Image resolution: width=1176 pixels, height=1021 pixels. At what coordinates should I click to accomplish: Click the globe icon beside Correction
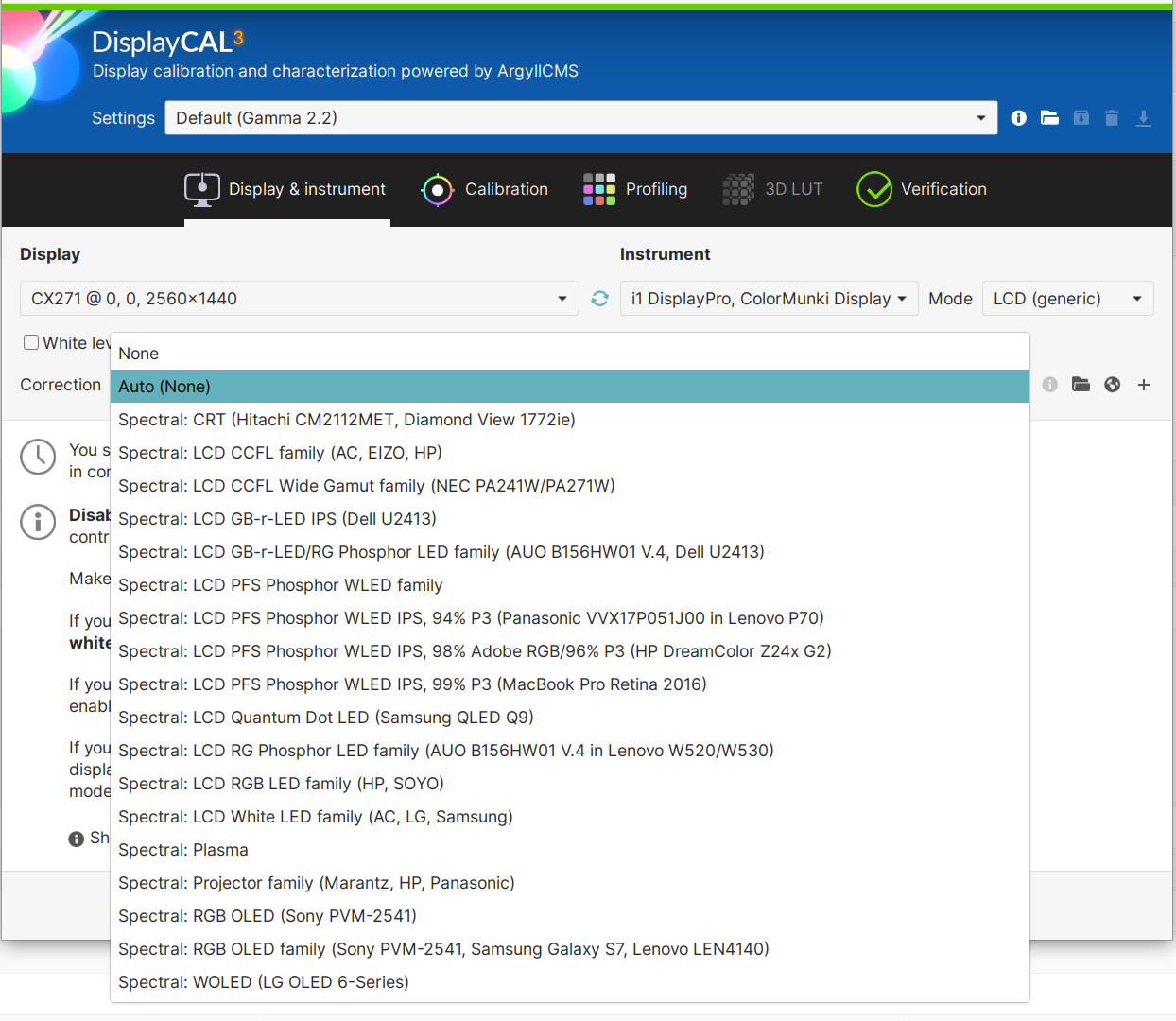[x=1112, y=385]
